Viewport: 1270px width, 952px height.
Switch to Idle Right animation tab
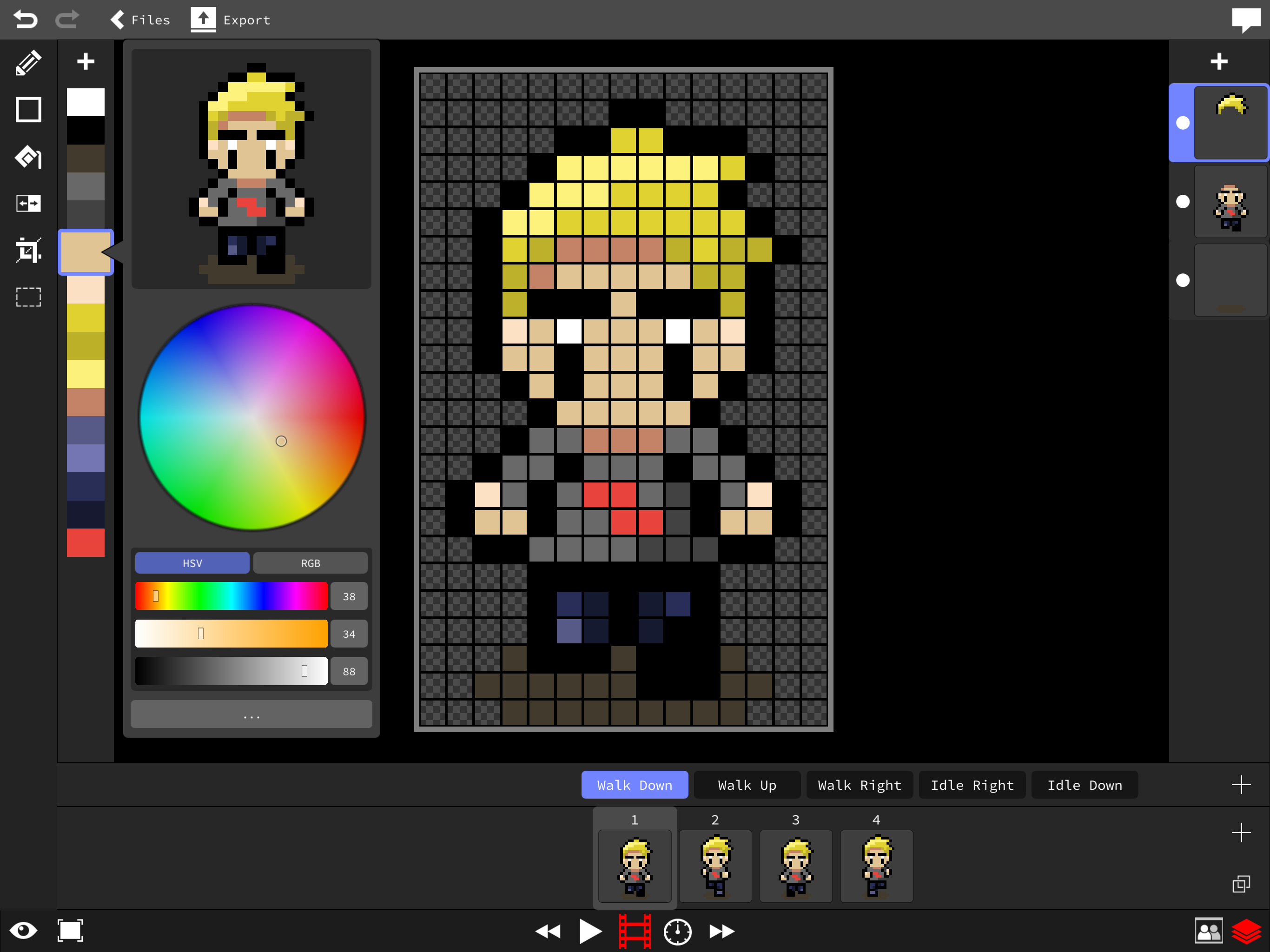(x=972, y=785)
